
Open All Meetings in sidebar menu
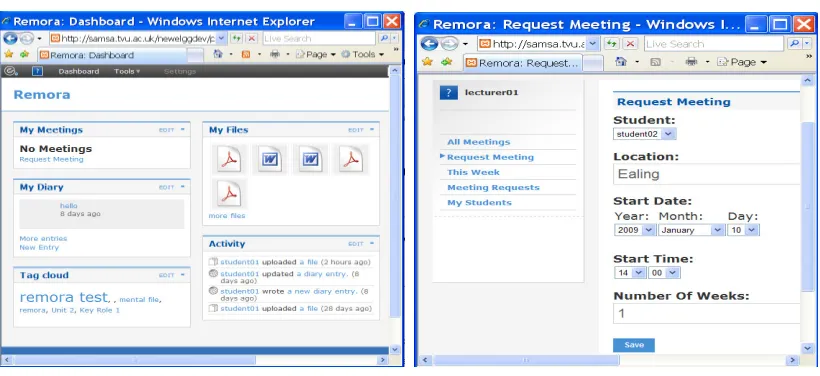(x=478, y=142)
